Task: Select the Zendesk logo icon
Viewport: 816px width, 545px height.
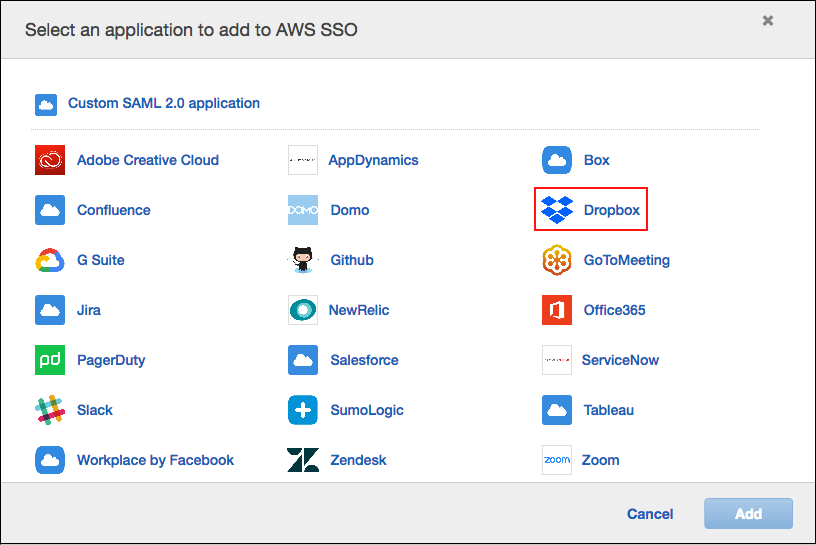Action: click(x=303, y=460)
